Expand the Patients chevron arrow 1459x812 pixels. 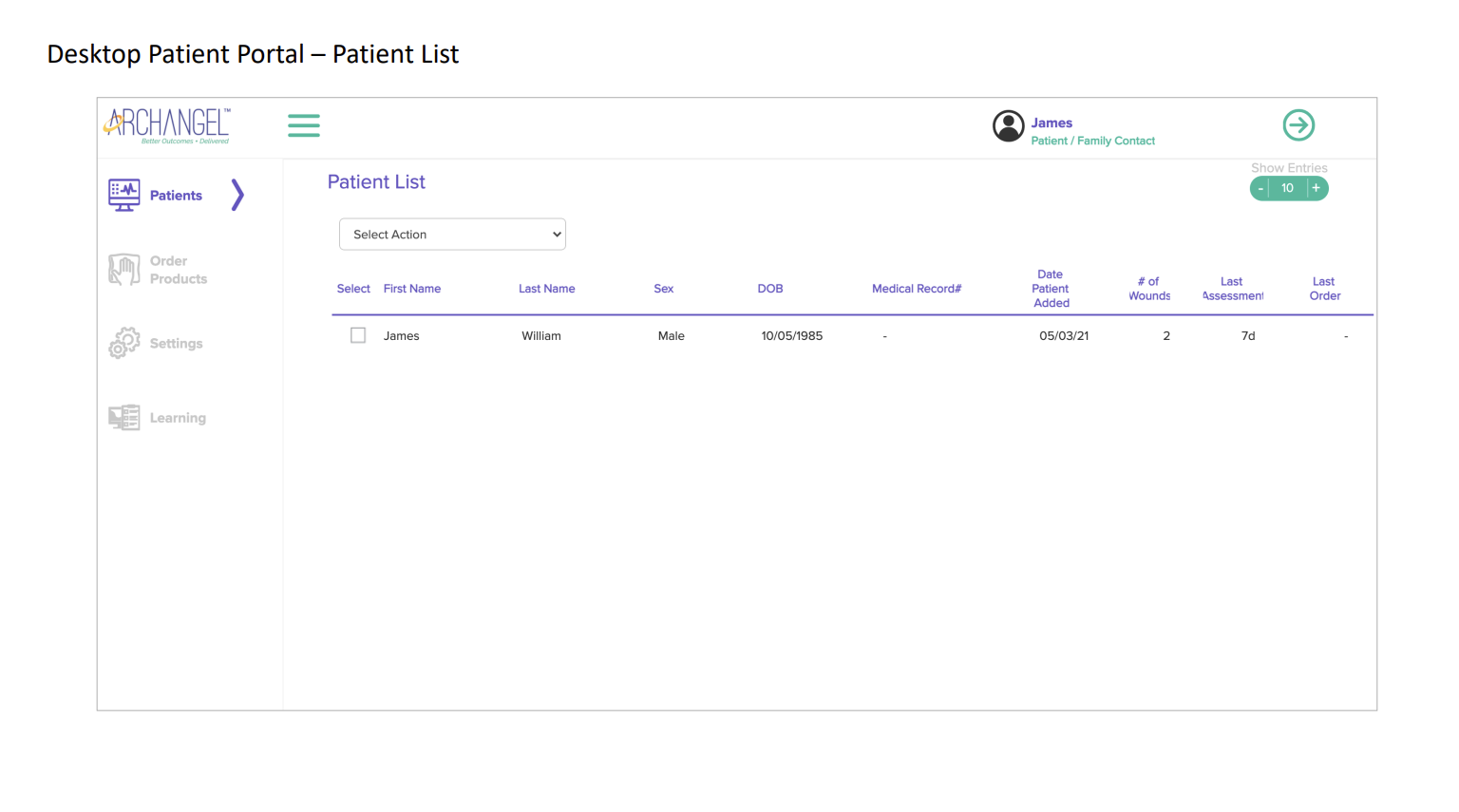pos(237,195)
